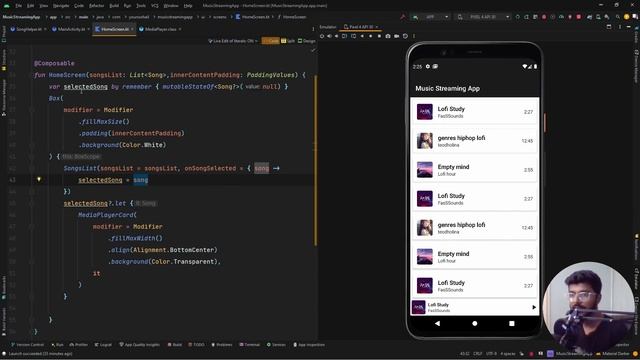Click the UTF-8 encoding in status bar
Screen dimensions: 640x360
click(x=491, y=353)
